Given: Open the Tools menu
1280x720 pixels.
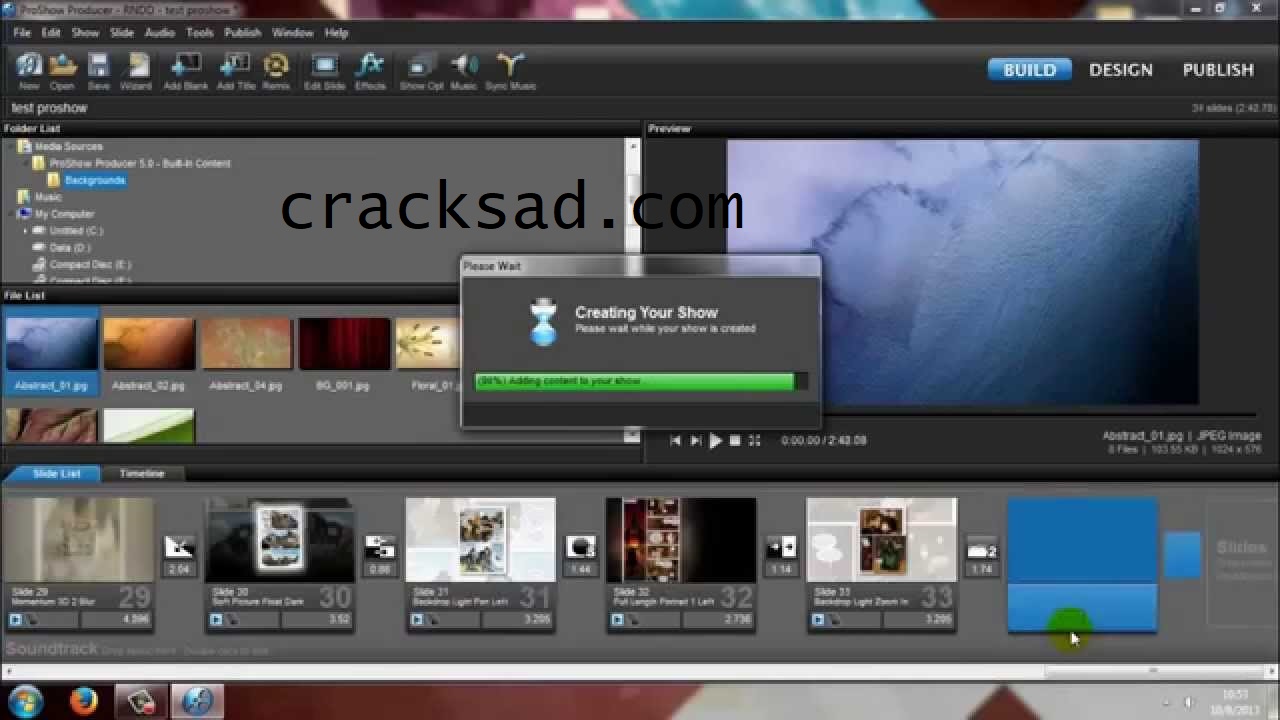Looking at the screenshot, I should (200, 33).
